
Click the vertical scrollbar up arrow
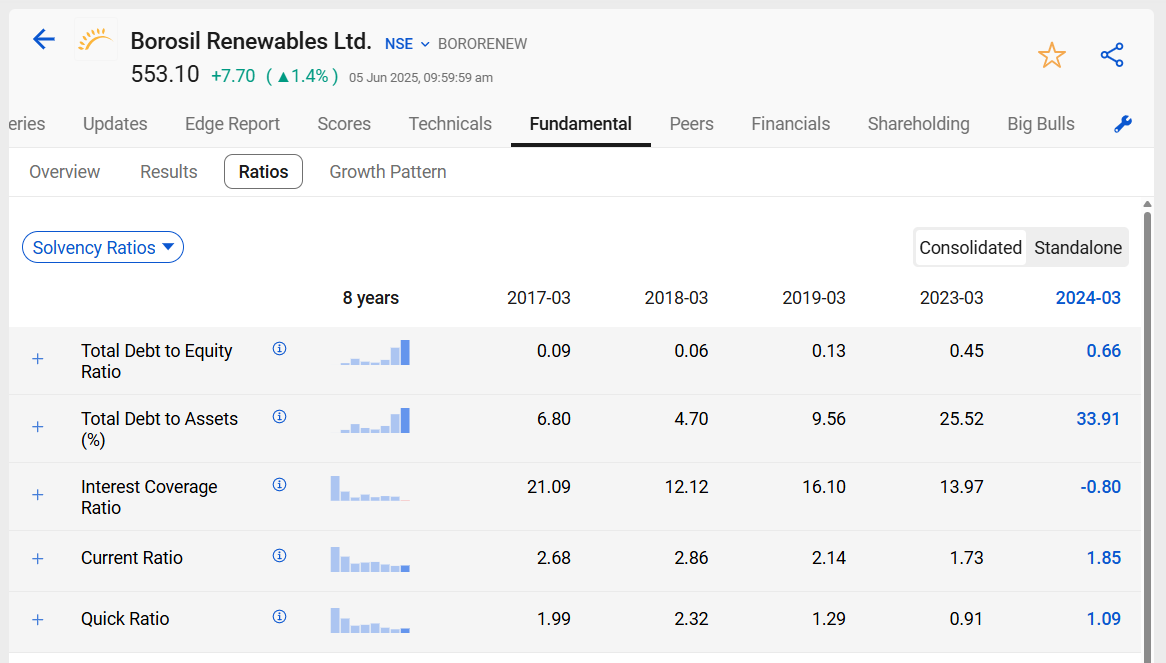click(1147, 204)
